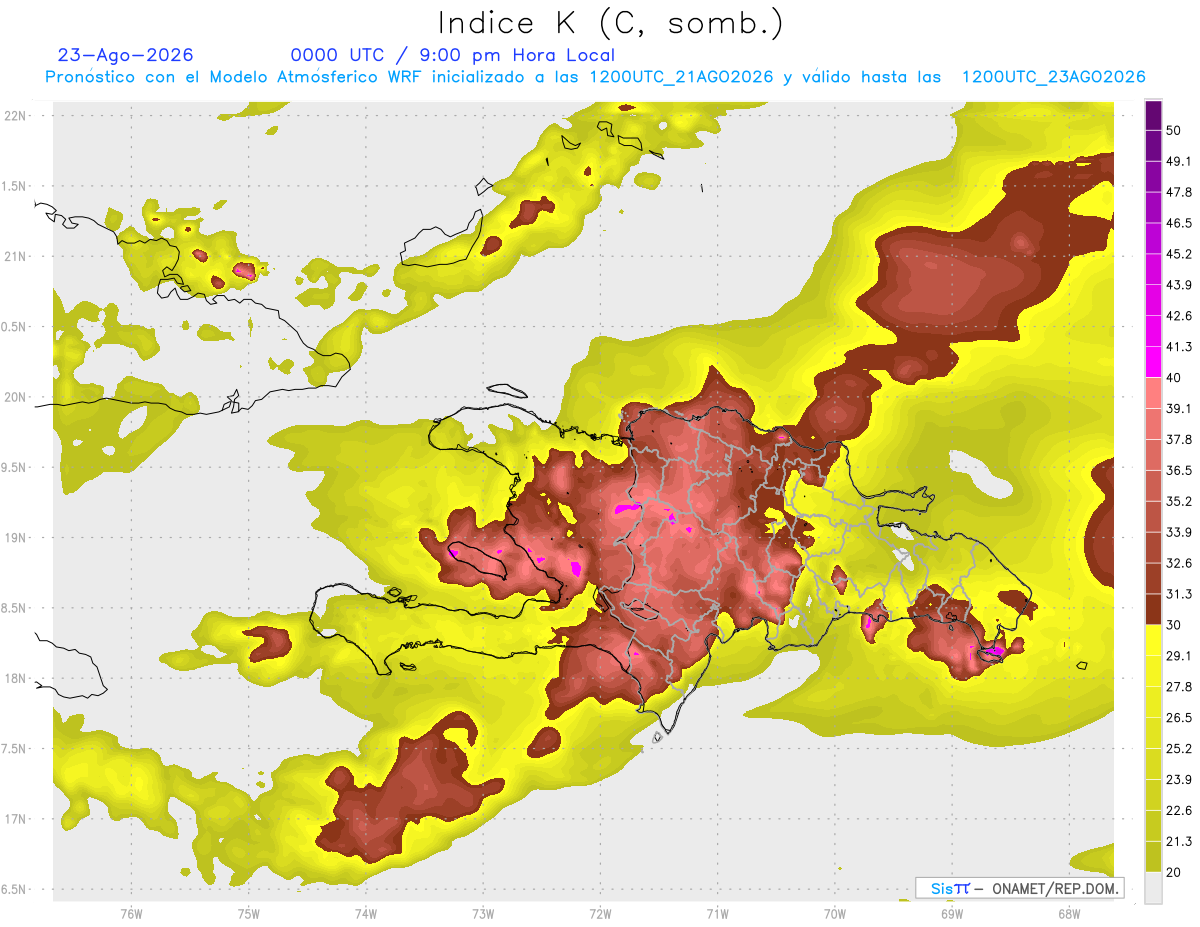Image resolution: width=1200 pixels, height=927 pixels.
Task: Click the "39.1" color scale label
Action: tap(1179, 408)
